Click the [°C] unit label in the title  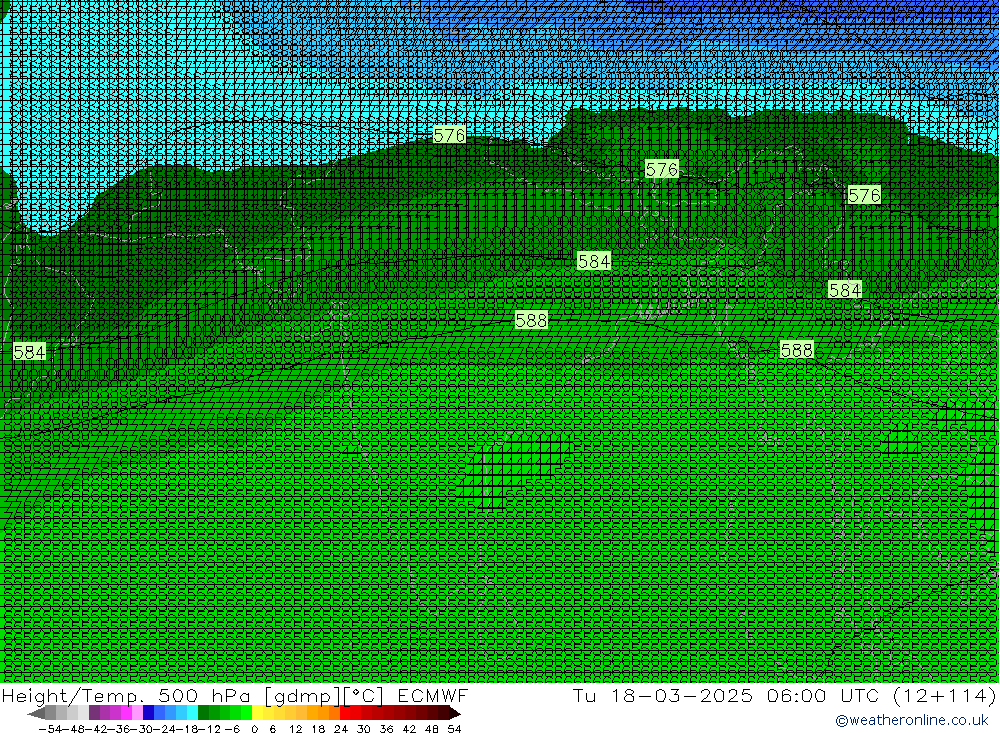click(364, 695)
